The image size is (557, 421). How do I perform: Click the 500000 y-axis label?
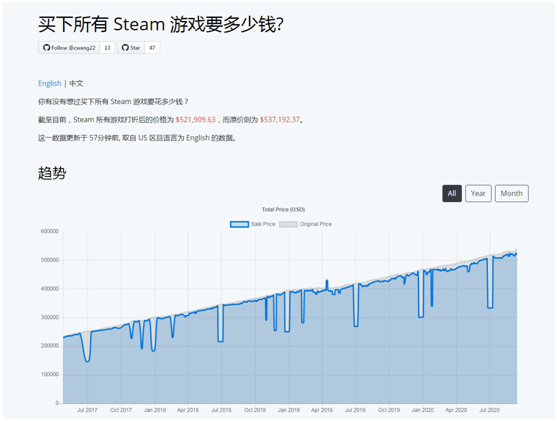(x=50, y=260)
